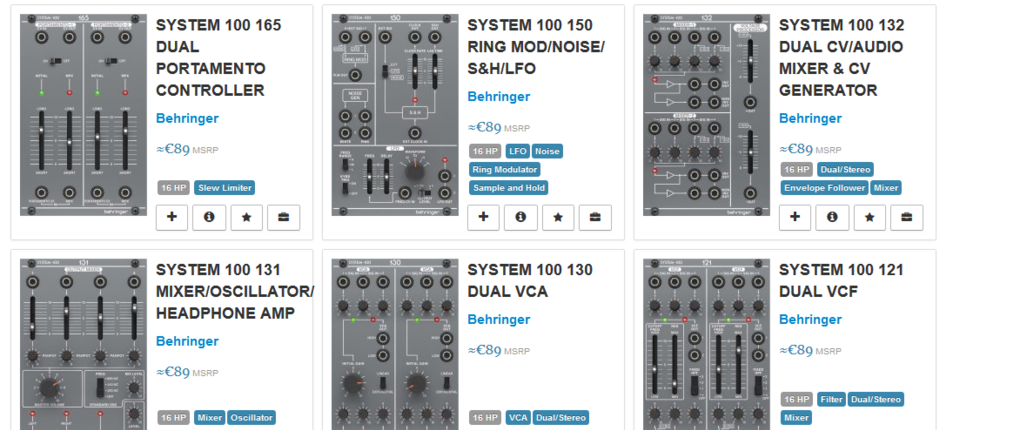Open System 100 131 module panel image

(x=83, y=344)
